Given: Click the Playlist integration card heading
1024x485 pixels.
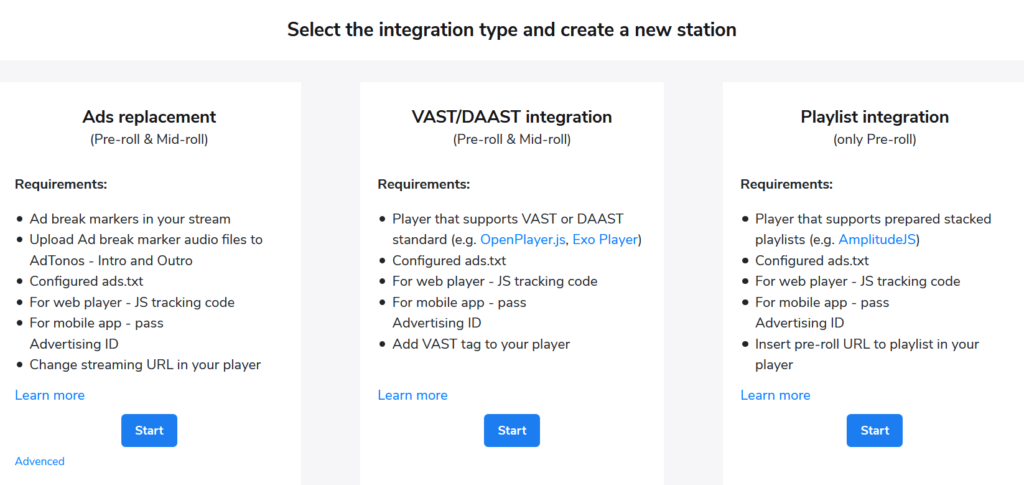Looking at the screenshot, I should coord(874,117).
